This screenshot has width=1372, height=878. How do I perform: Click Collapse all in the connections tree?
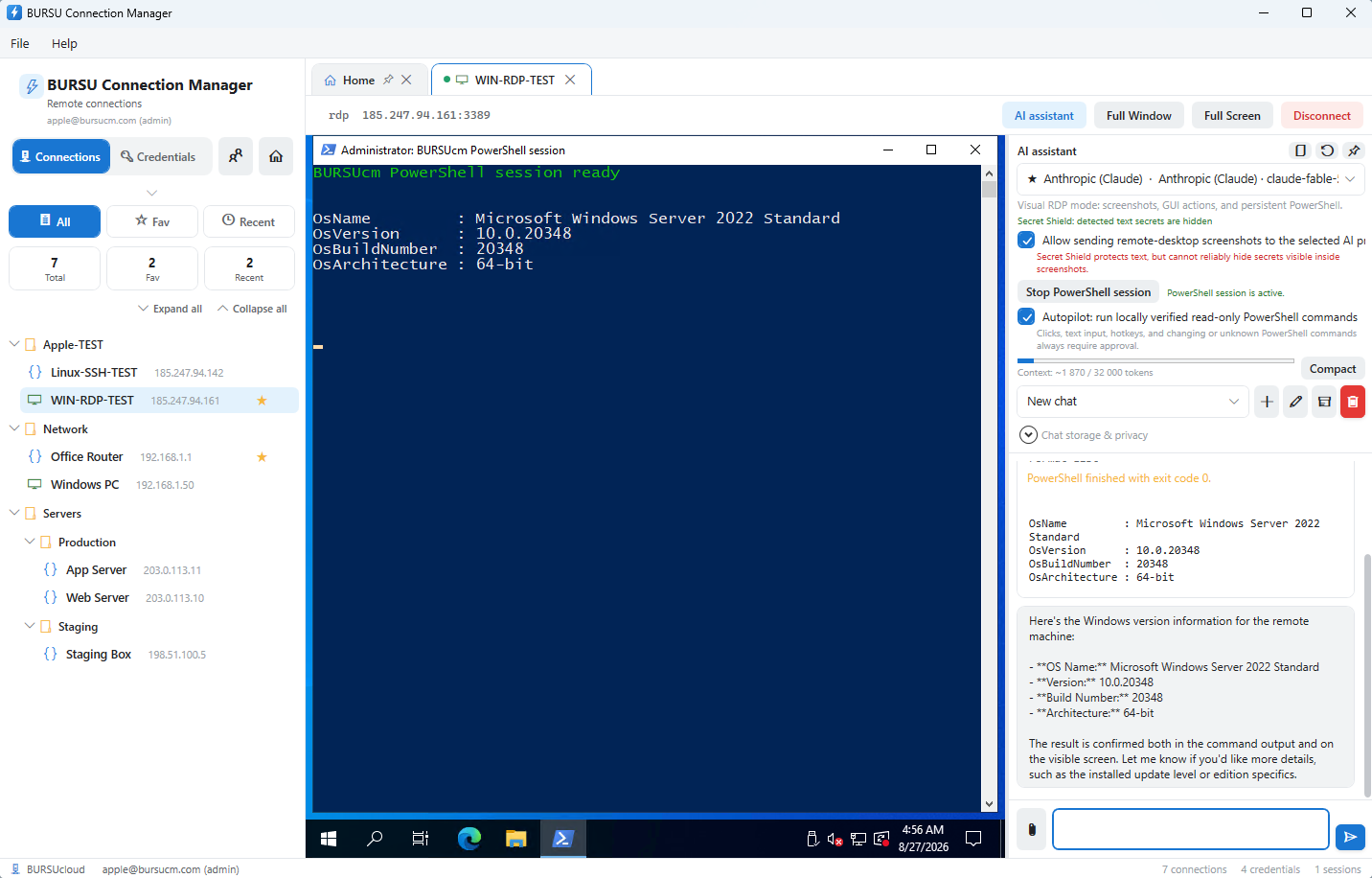point(252,309)
